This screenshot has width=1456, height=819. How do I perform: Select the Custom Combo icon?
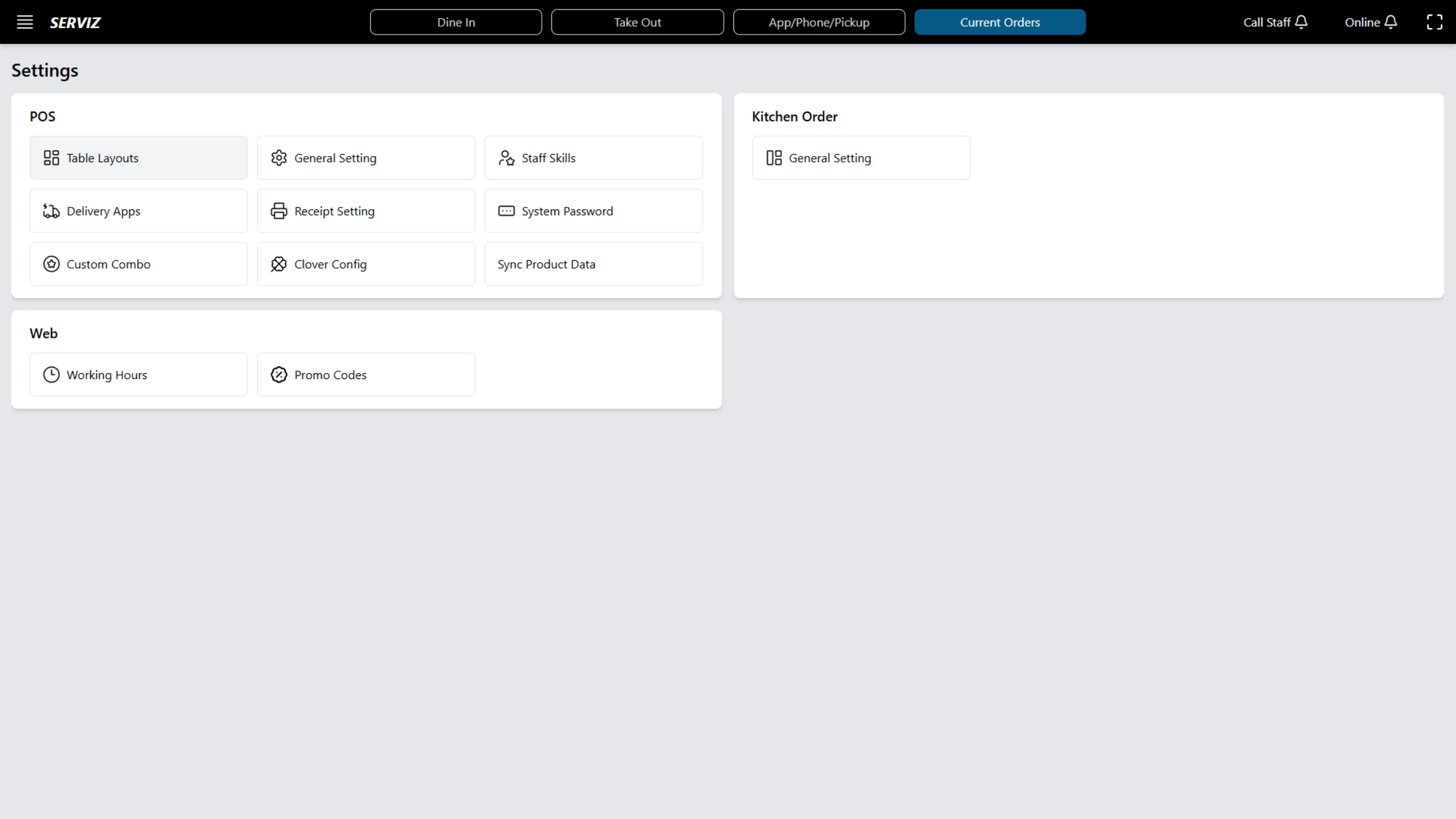pyautogui.click(x=51, y=264)
